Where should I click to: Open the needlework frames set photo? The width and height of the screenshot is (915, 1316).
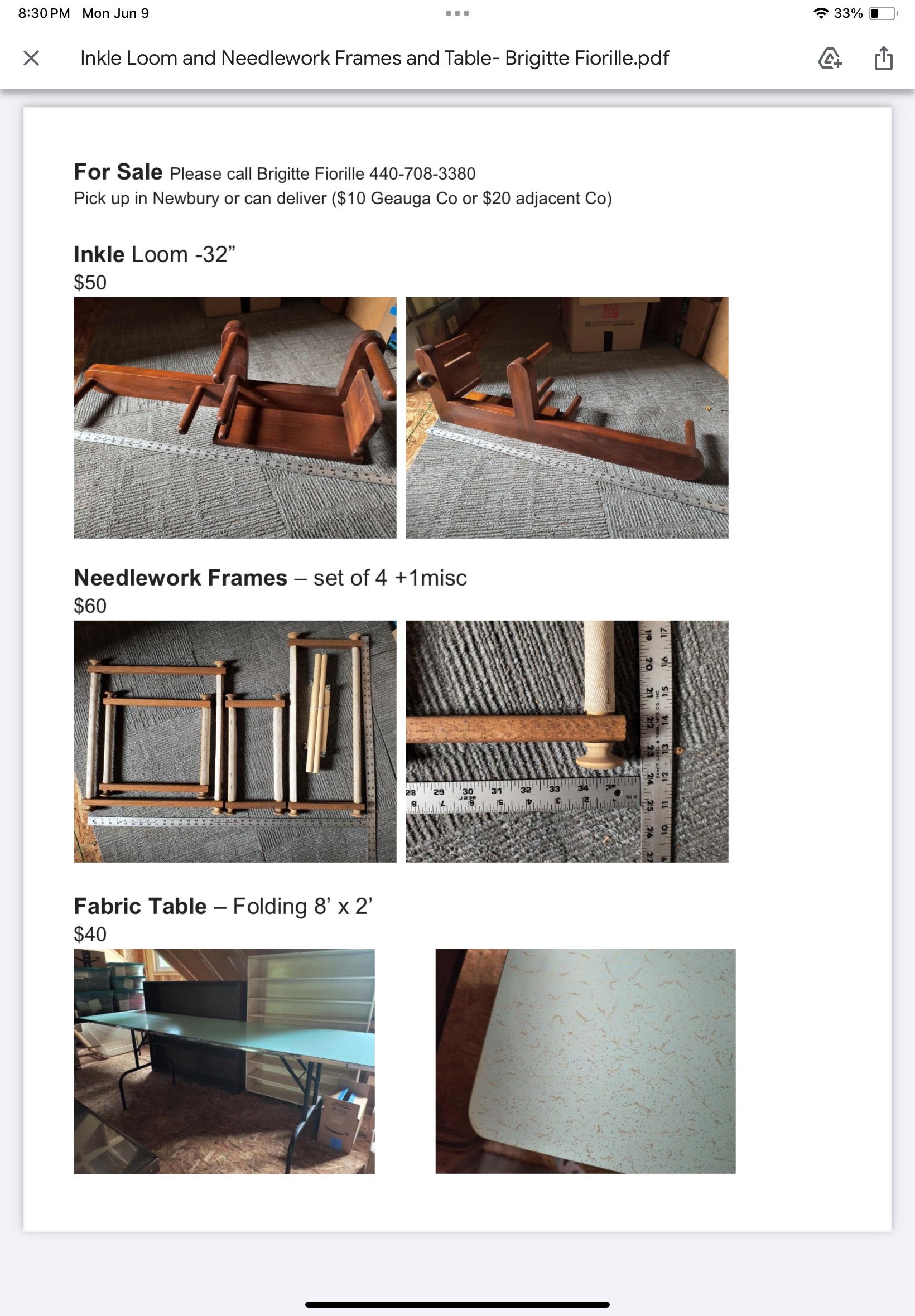pos(235,741)
